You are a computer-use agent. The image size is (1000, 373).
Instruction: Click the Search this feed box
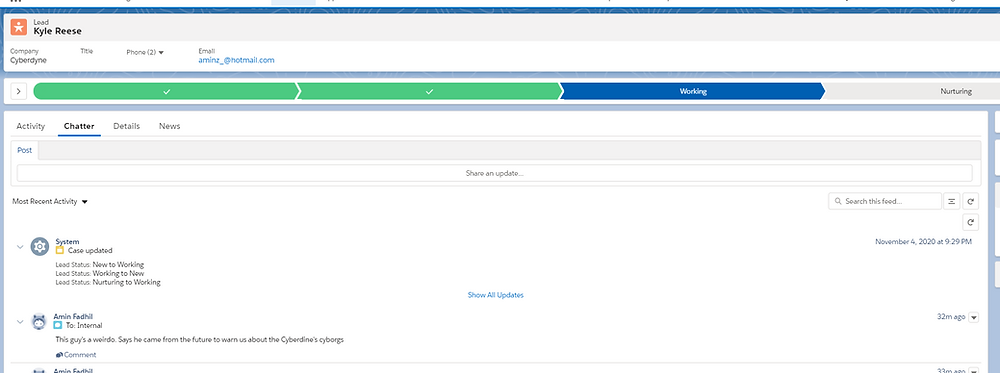885,201
